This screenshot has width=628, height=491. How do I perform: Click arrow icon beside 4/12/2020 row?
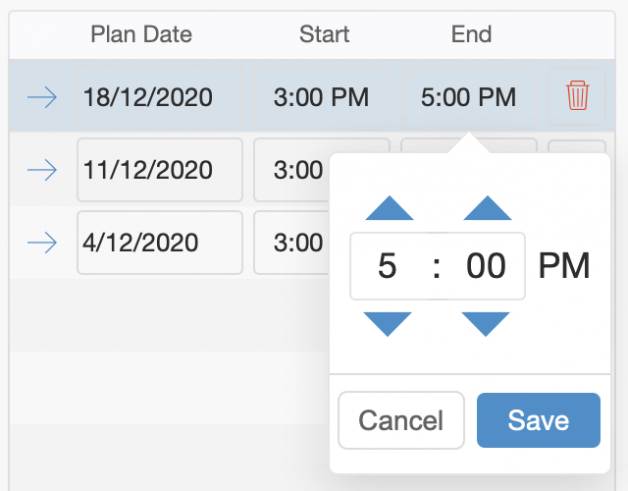coord(42,243)
